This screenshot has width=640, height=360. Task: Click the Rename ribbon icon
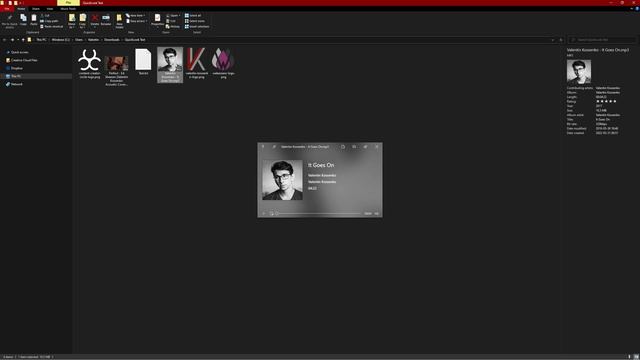point(106,20)
